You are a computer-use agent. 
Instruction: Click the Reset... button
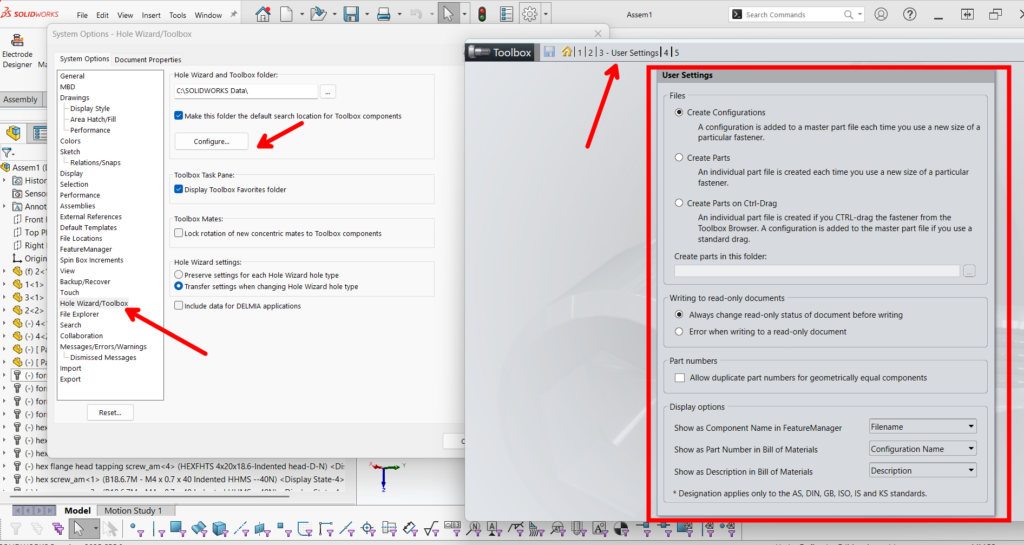(x=110, y=413)
